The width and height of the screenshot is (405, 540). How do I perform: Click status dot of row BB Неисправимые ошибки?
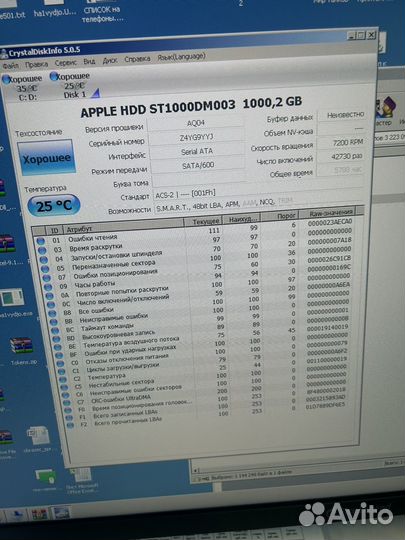54,322
